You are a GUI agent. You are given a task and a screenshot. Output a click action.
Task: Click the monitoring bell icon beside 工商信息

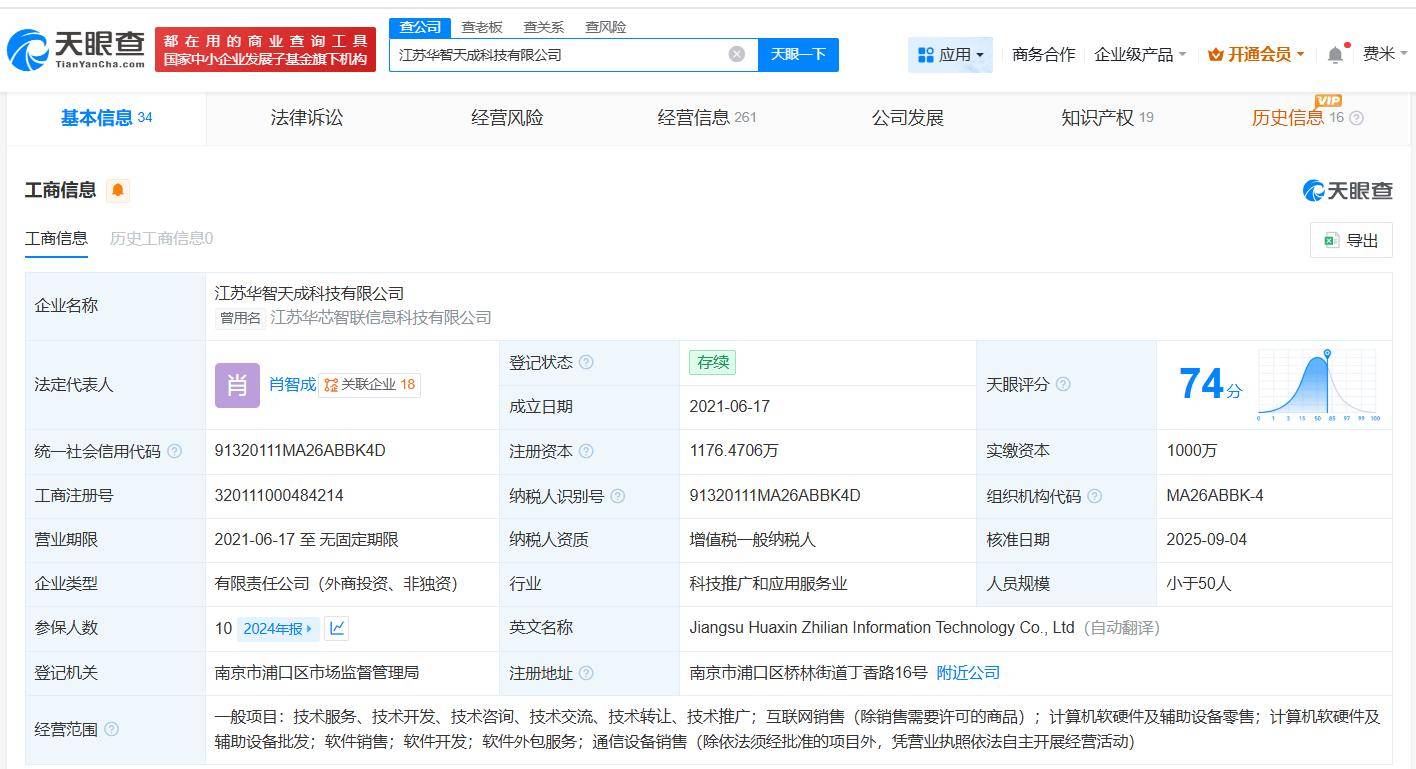117,190
